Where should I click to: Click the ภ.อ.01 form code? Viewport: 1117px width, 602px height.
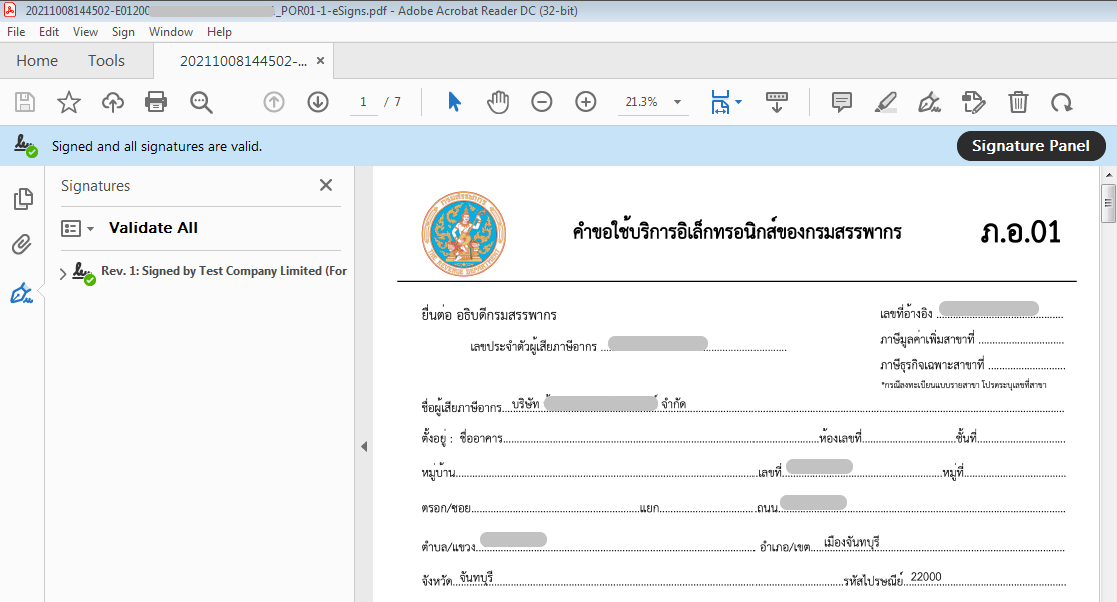coord(1020,232)
